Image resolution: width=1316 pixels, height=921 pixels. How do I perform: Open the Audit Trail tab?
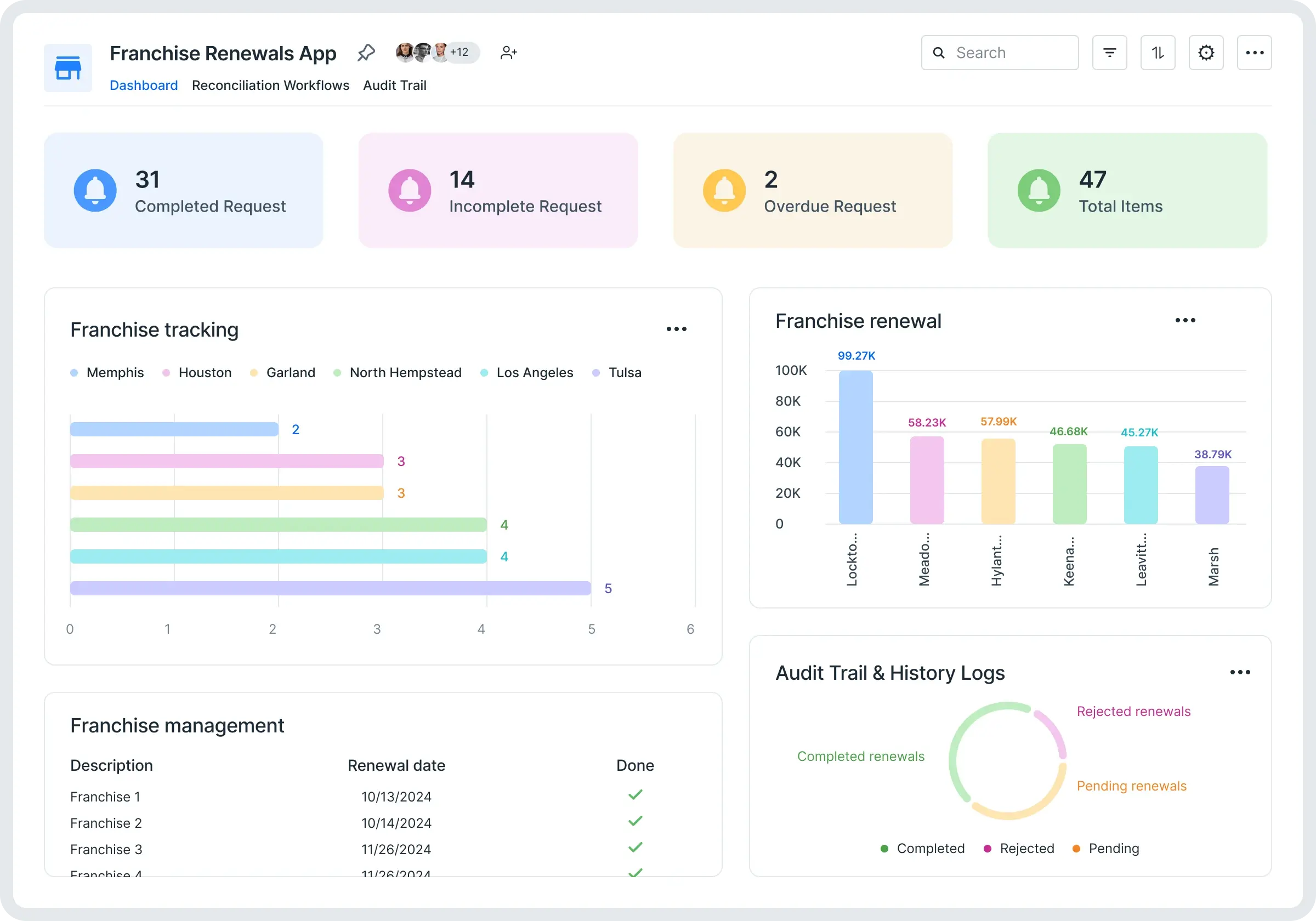pyautogui.click(x=394, y=86)
